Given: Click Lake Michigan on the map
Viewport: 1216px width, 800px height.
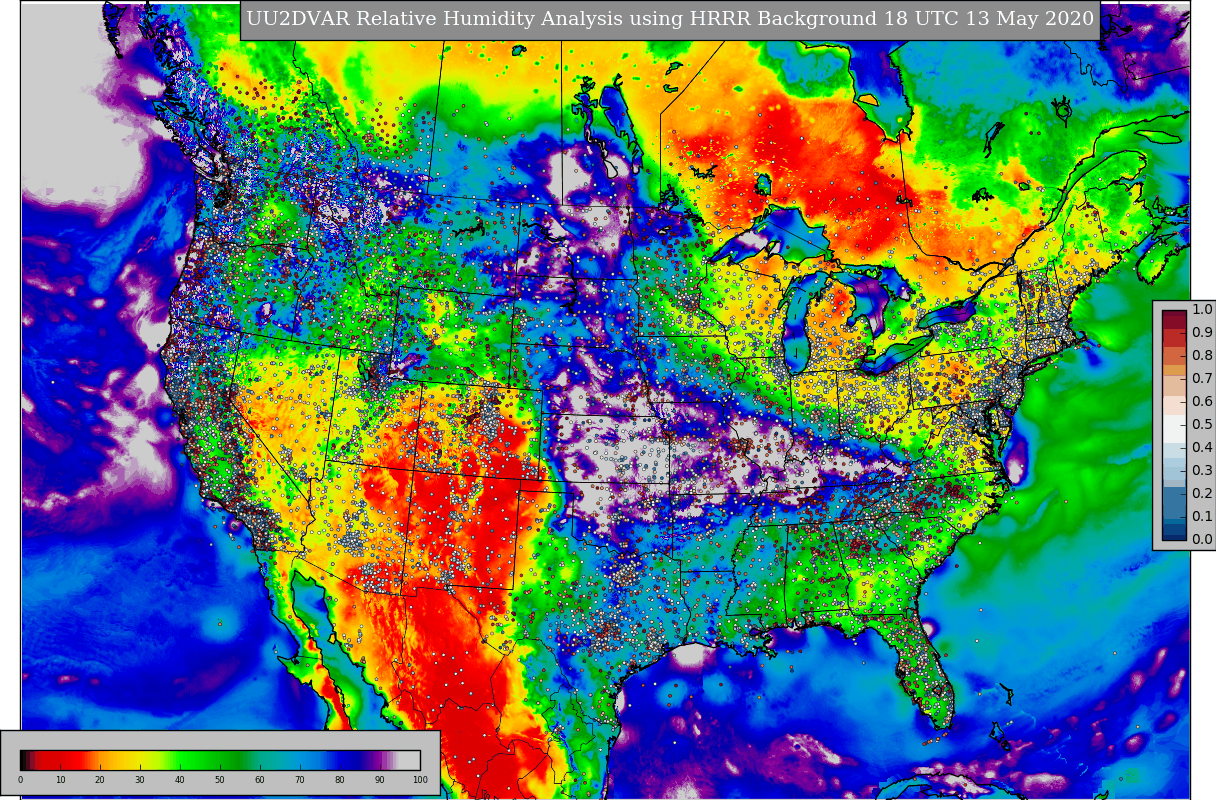Looking at the screenshot, I should coord(797,325).
